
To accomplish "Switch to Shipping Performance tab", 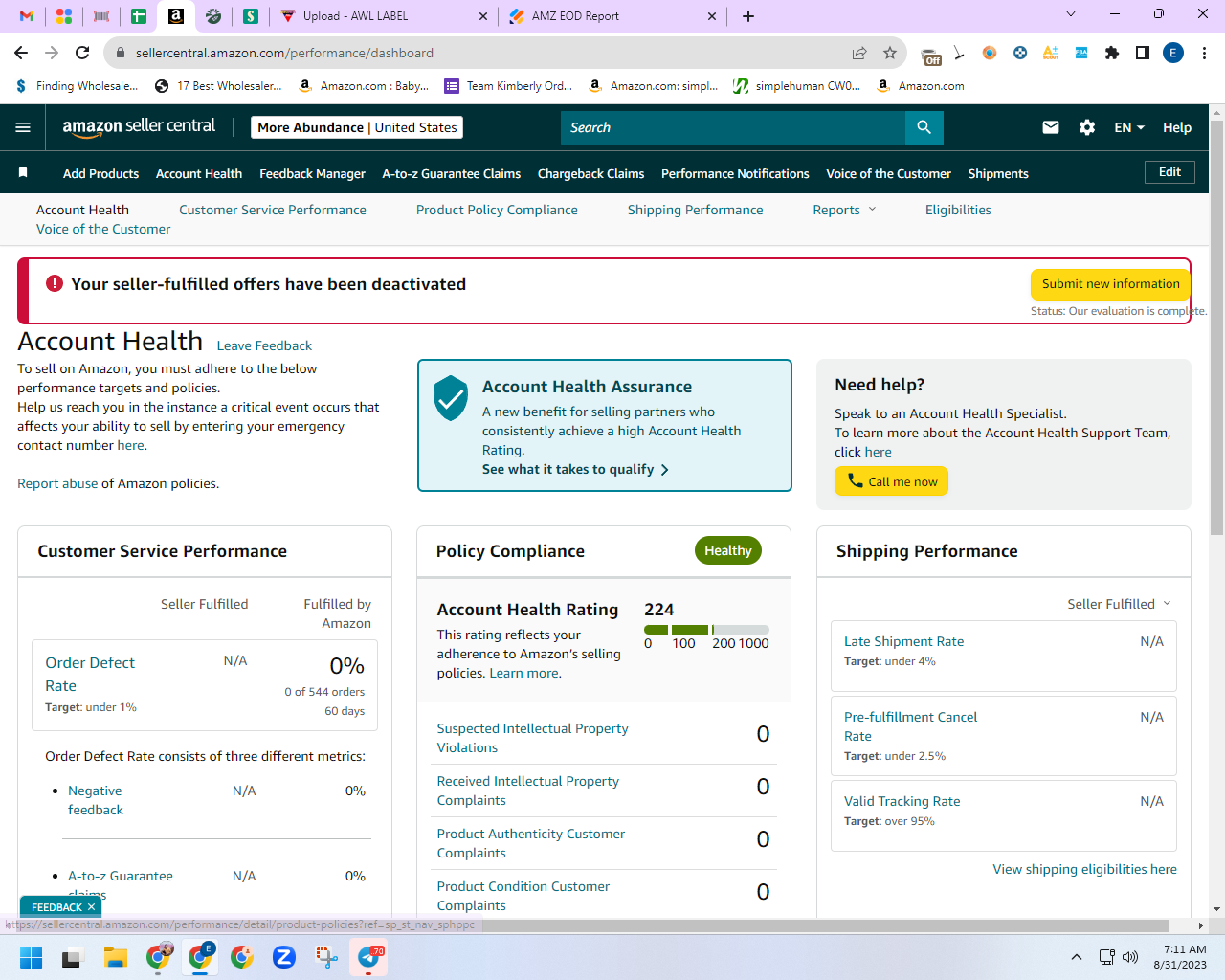I will tap(696, 210).
